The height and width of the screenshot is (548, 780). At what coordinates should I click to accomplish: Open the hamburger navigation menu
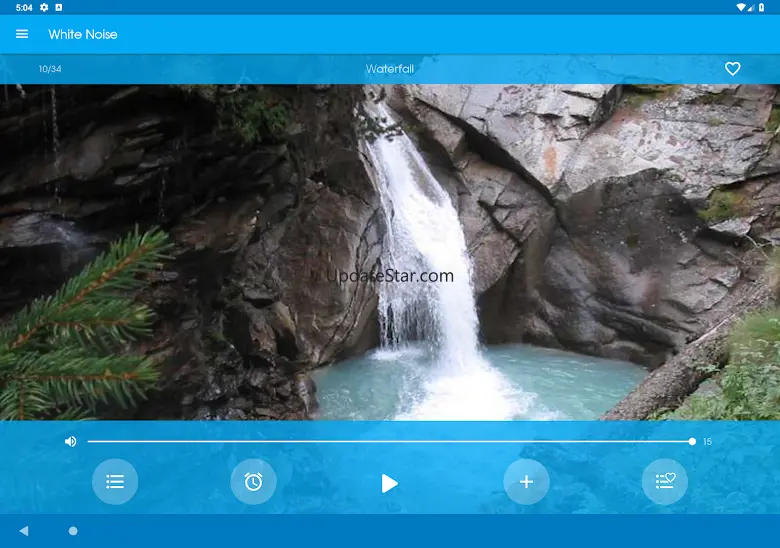pos(22,34)
